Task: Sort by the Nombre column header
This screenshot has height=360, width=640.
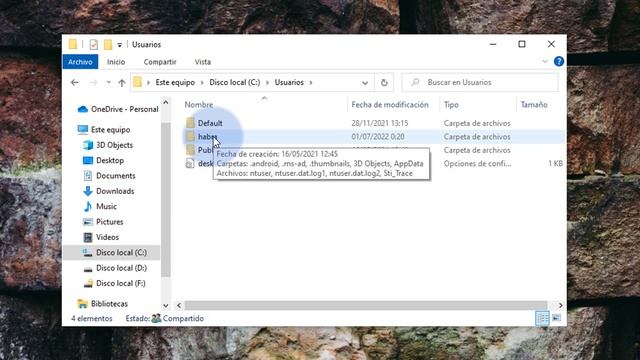Action: coord(199,105)
